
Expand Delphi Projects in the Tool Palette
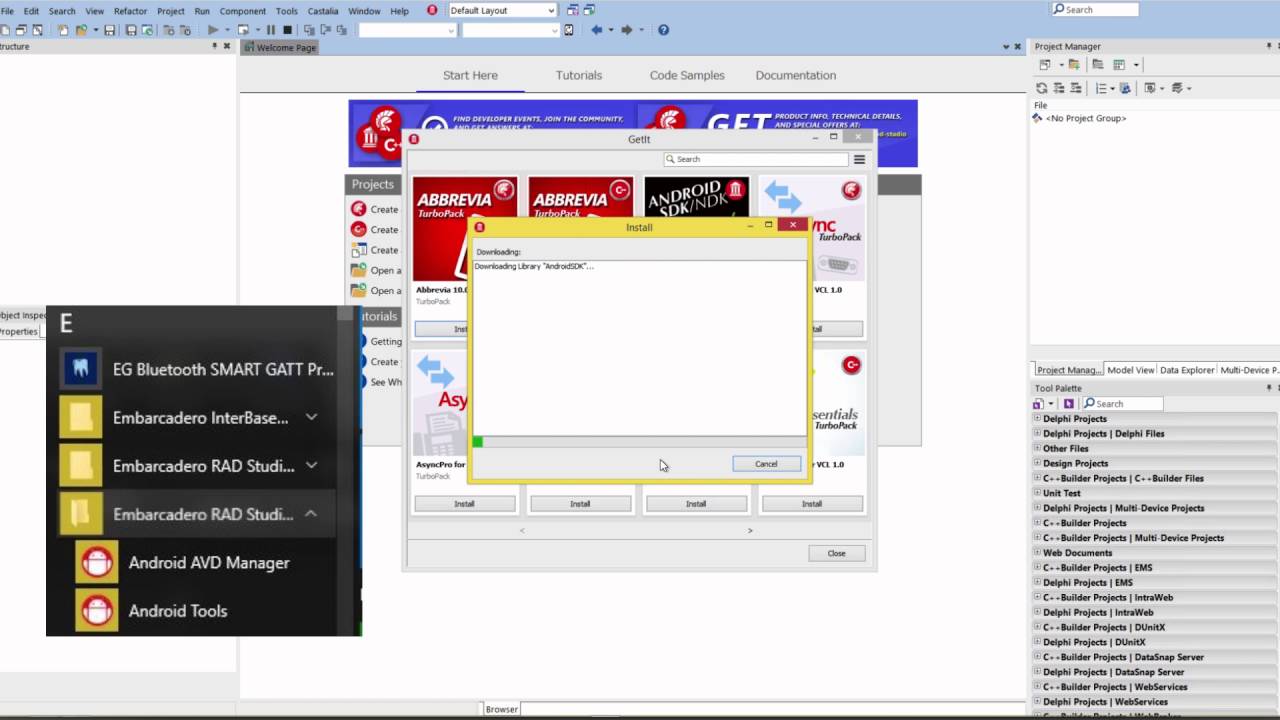1037,419
